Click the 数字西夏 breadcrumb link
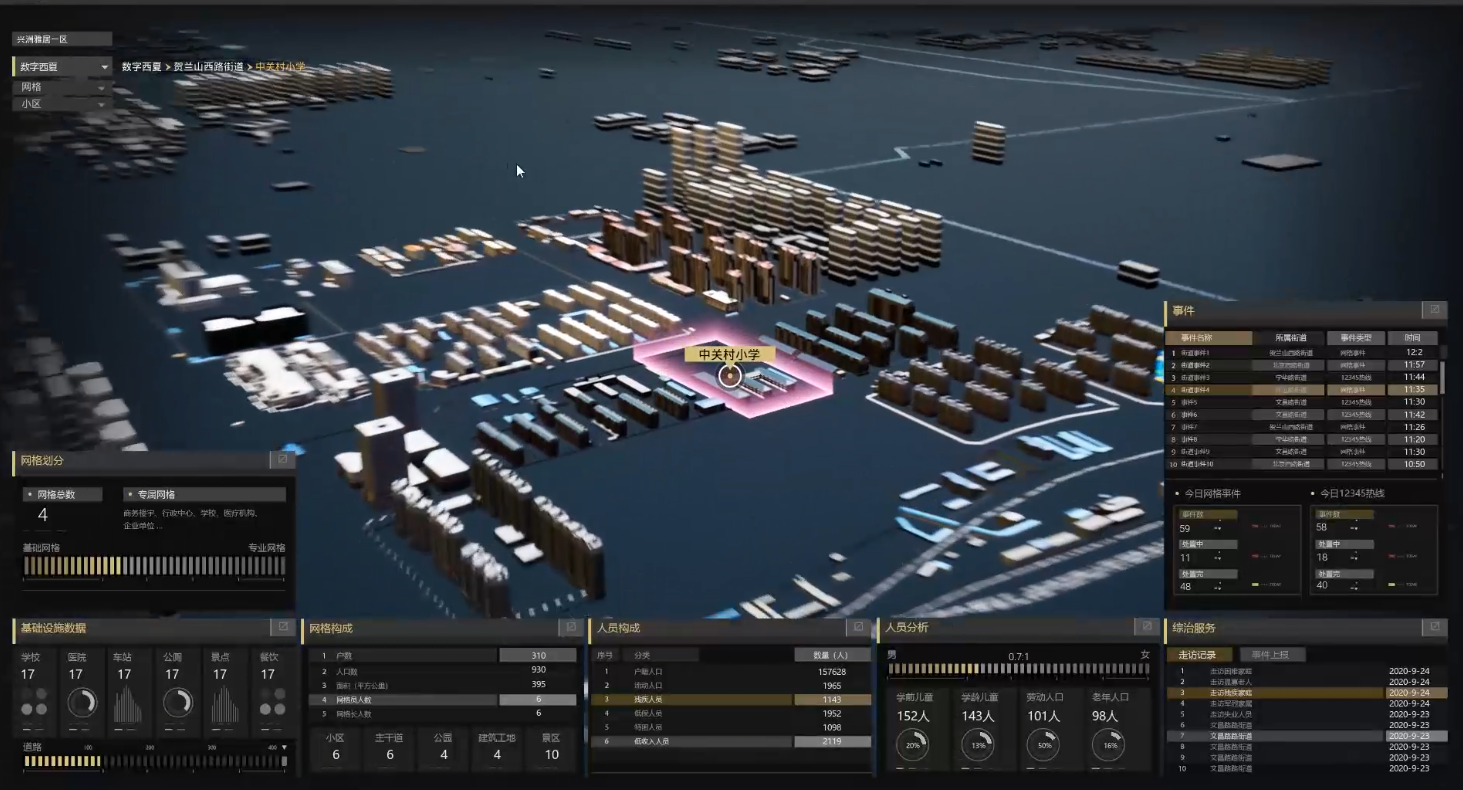This screenshot has height=790, width=1463. (141, 67)
